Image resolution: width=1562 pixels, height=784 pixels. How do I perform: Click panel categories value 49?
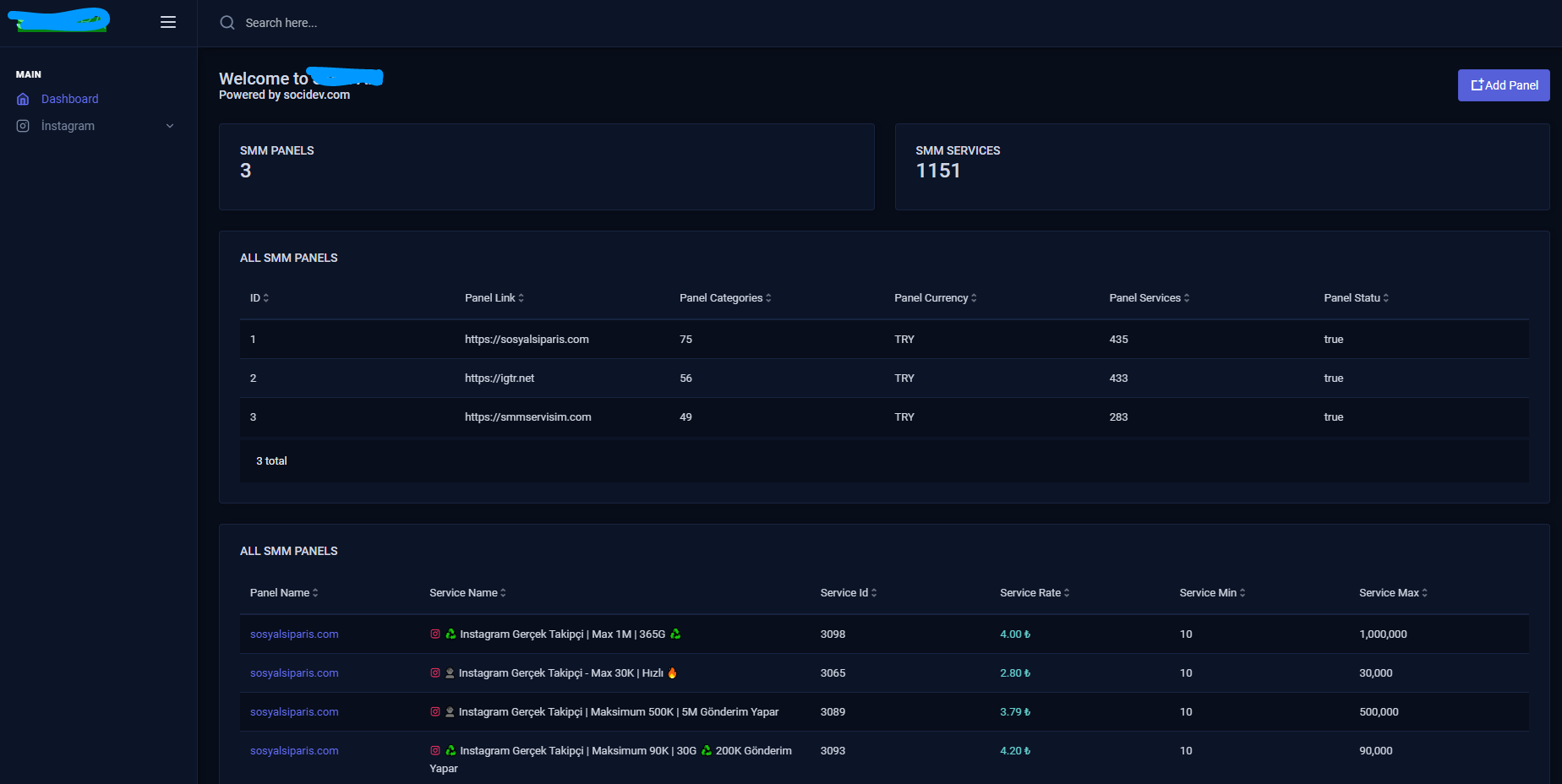685,416
